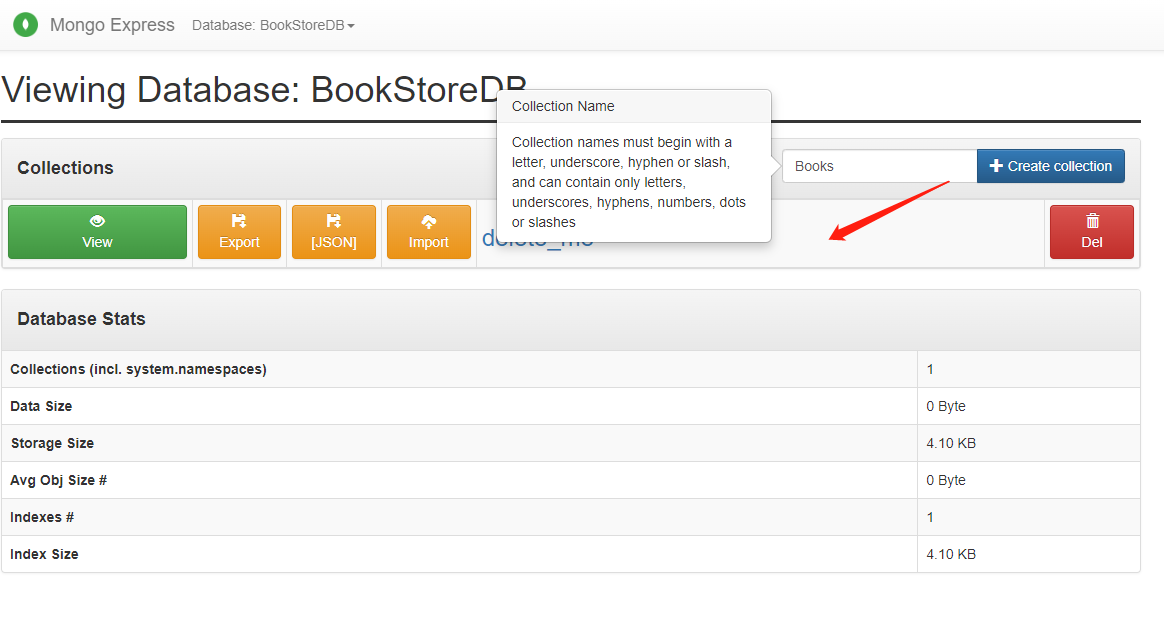Select the Index Size value 4.10 KB
This screenshot has height=632, width=1164.
click(951, 554)
